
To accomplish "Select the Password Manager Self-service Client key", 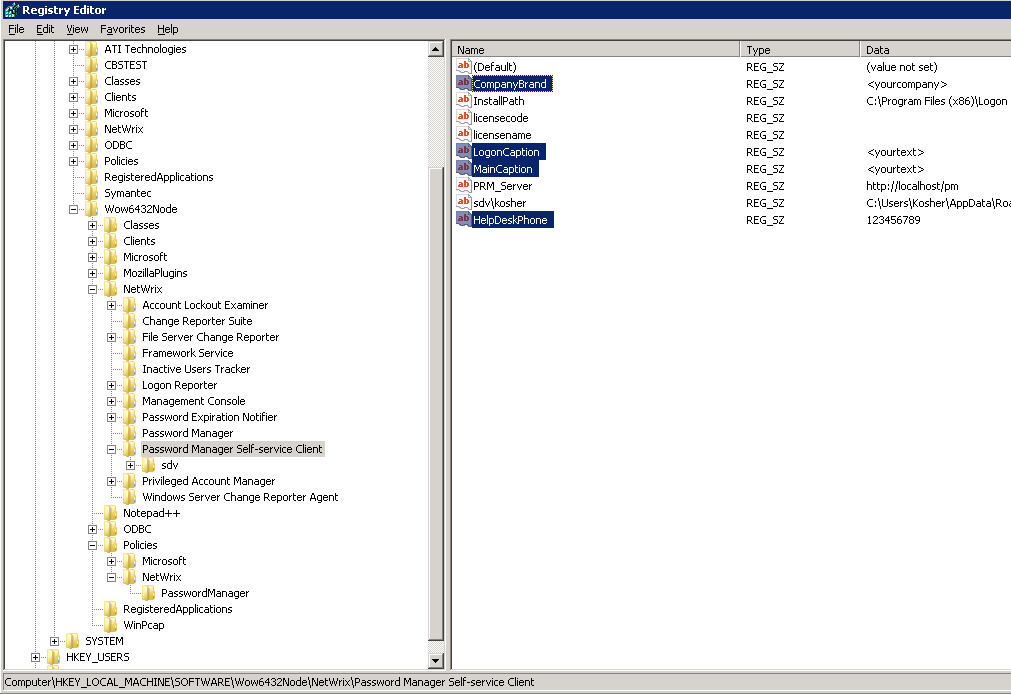I will click(232, 449).
